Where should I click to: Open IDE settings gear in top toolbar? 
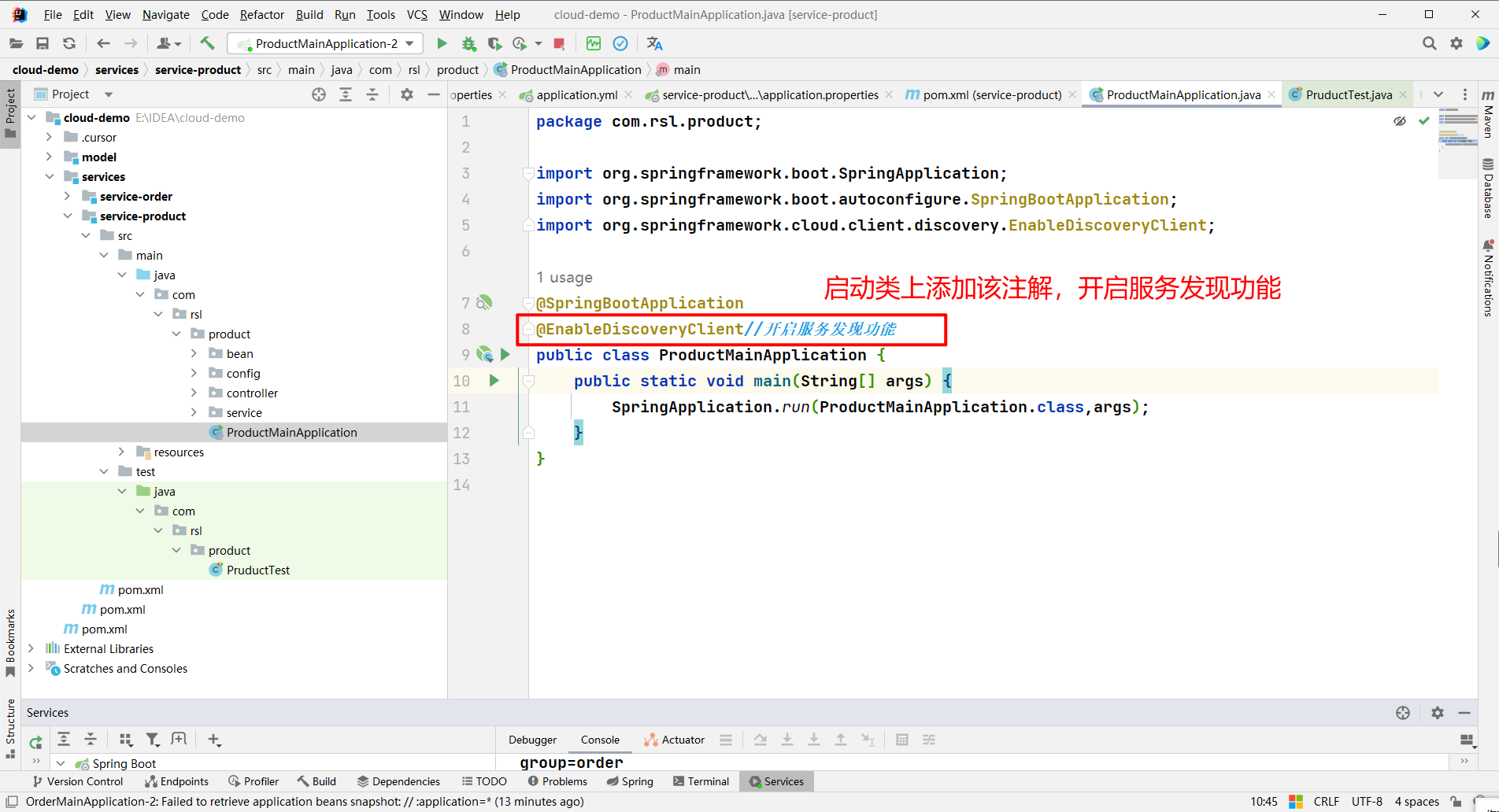[1456, 43]
